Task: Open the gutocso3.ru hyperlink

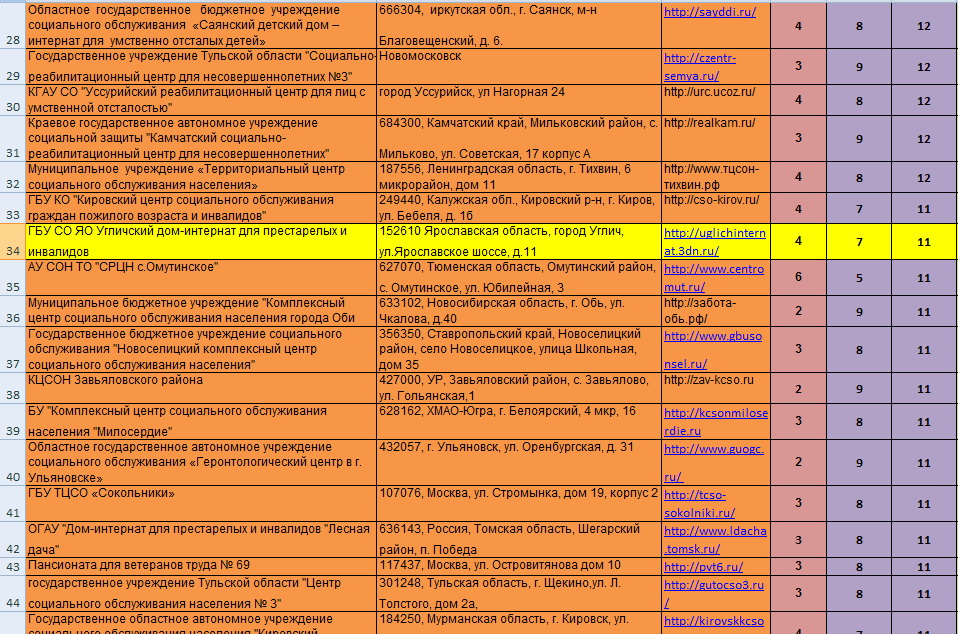Action: 714,594
